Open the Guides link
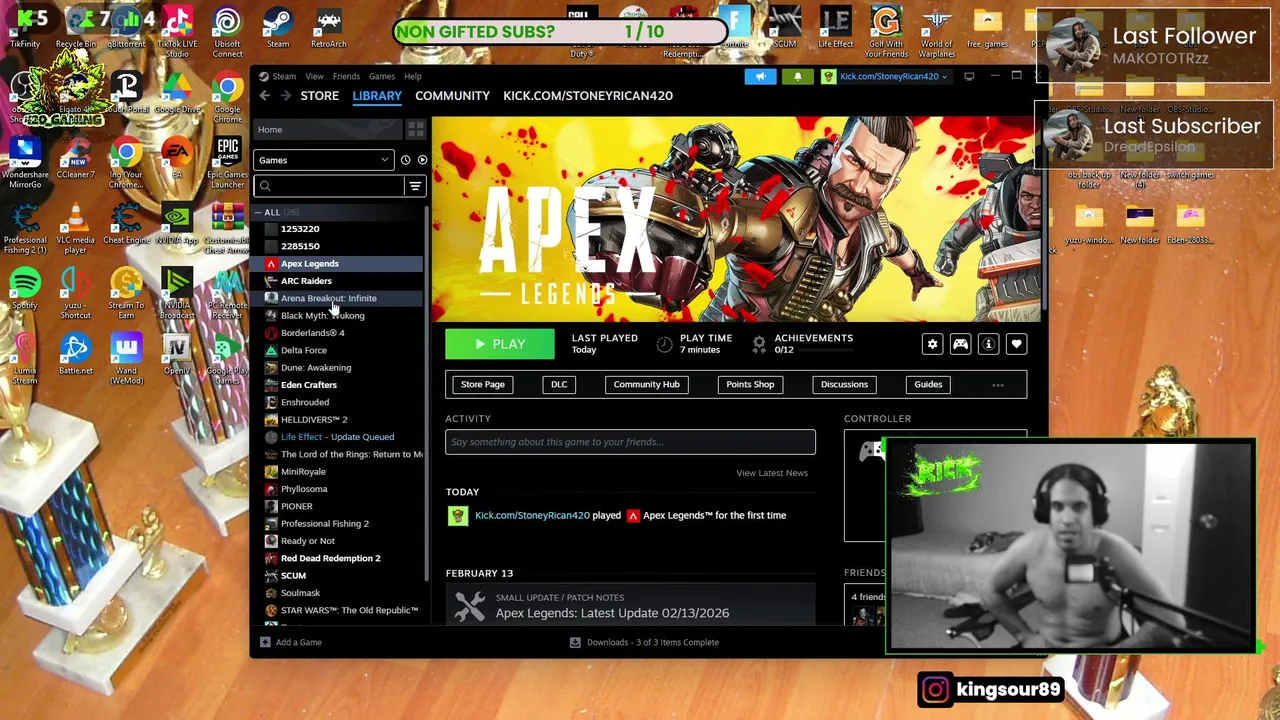Image resolution: width=1280 pixels, height=720 pixels. (x=928, y=384)
